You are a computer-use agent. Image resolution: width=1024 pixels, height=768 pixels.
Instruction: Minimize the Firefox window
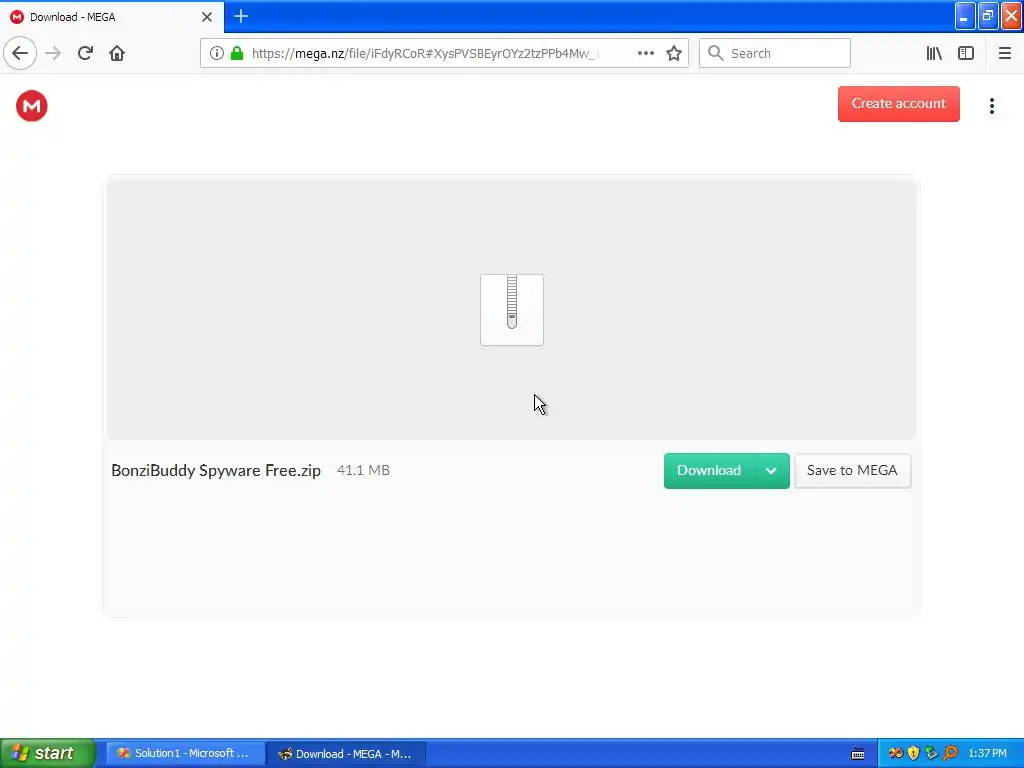[965, 16]
